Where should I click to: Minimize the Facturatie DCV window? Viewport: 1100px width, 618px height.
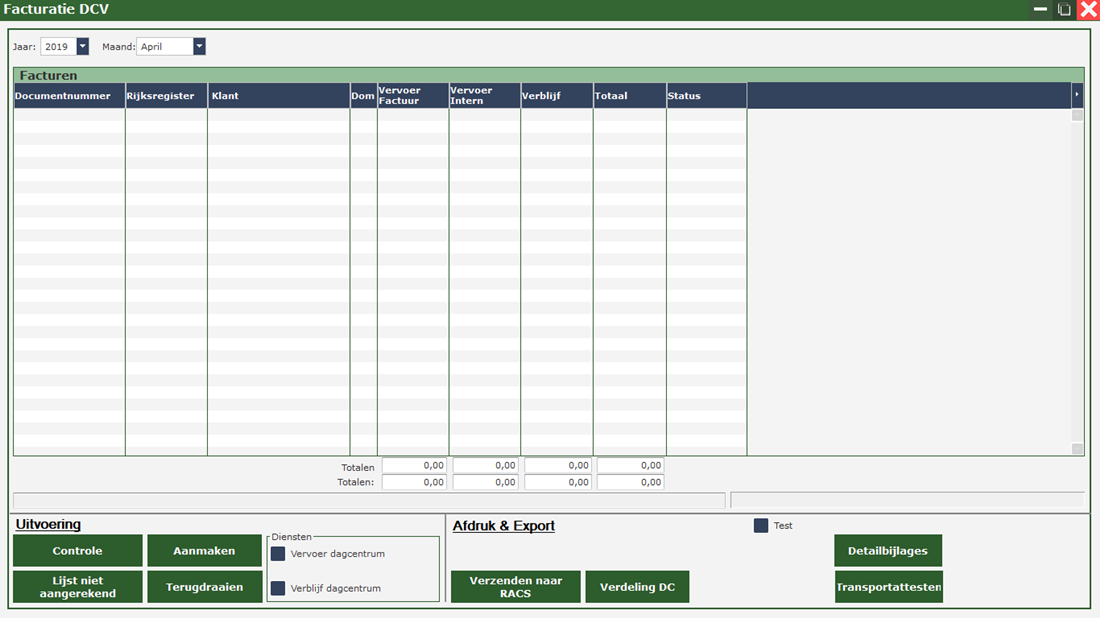point(1040,9)
